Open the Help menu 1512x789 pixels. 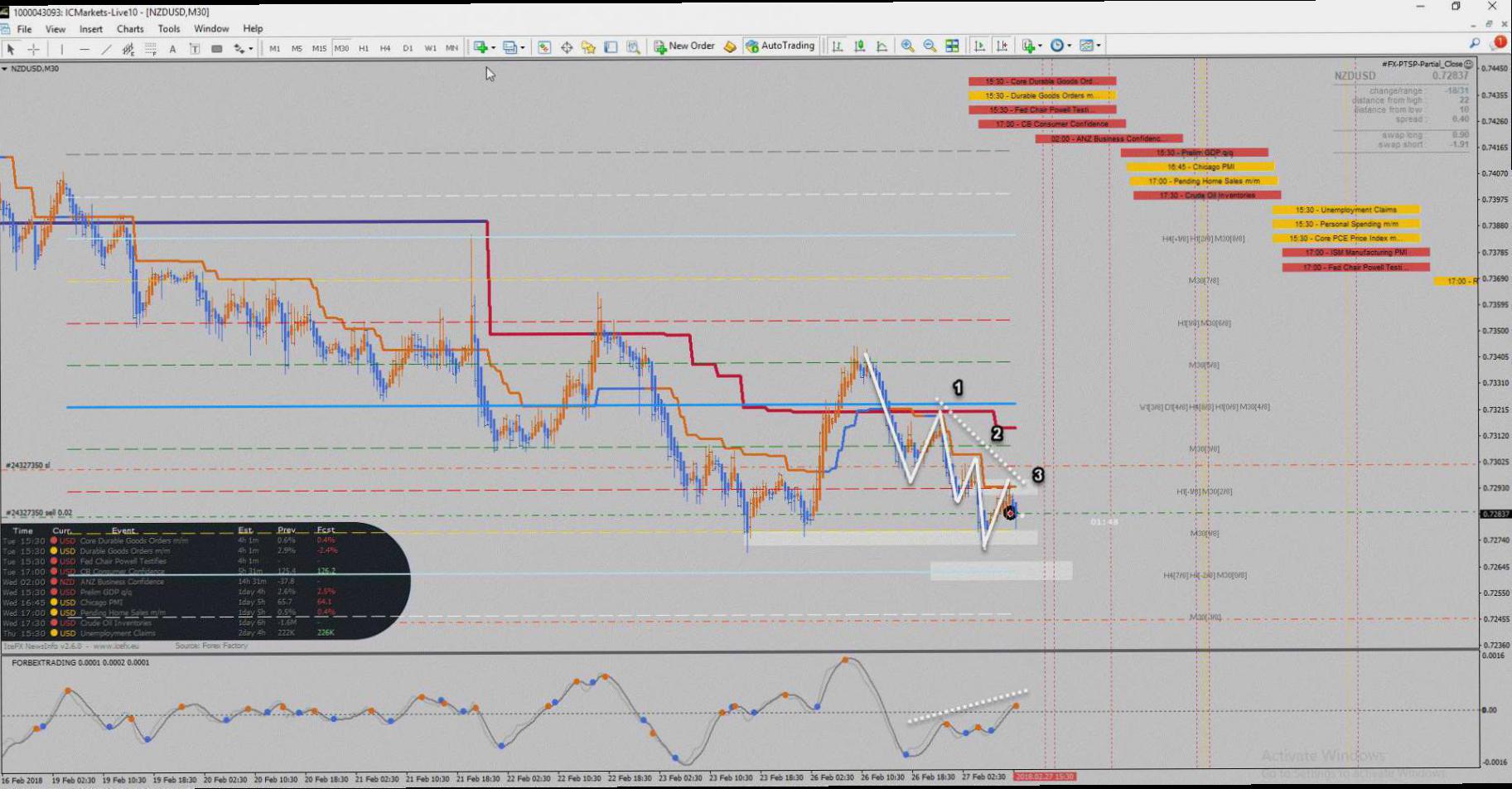click(x=253, y=29)
